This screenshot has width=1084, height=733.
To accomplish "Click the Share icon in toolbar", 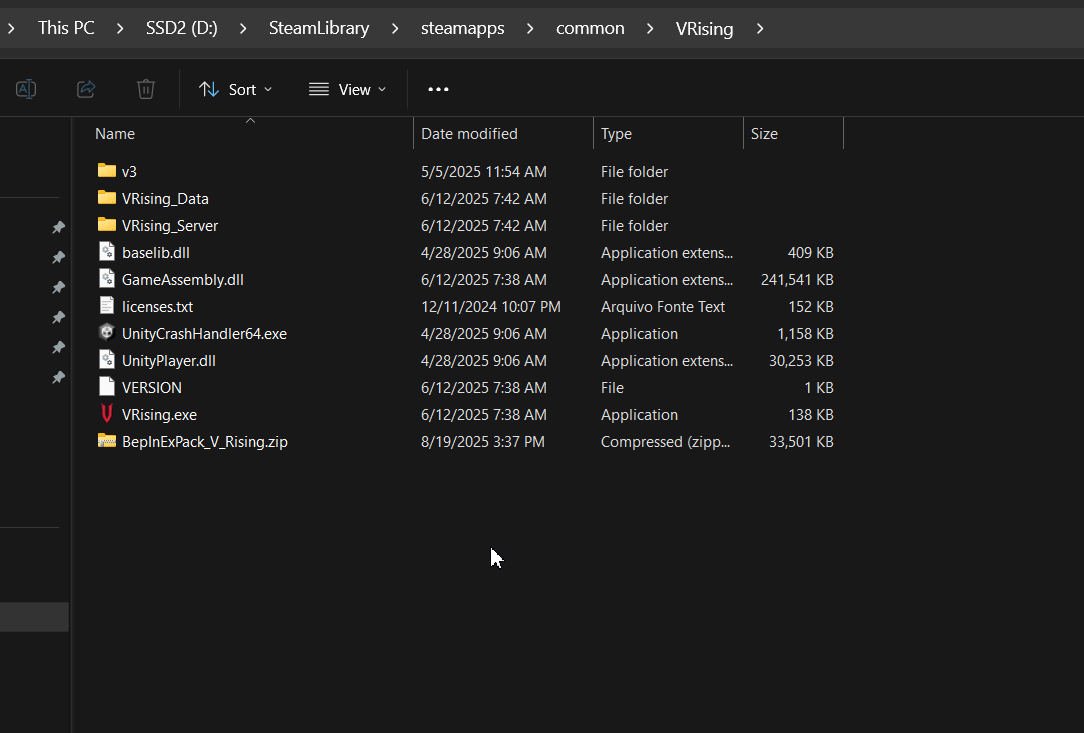I will coord(86,89).
